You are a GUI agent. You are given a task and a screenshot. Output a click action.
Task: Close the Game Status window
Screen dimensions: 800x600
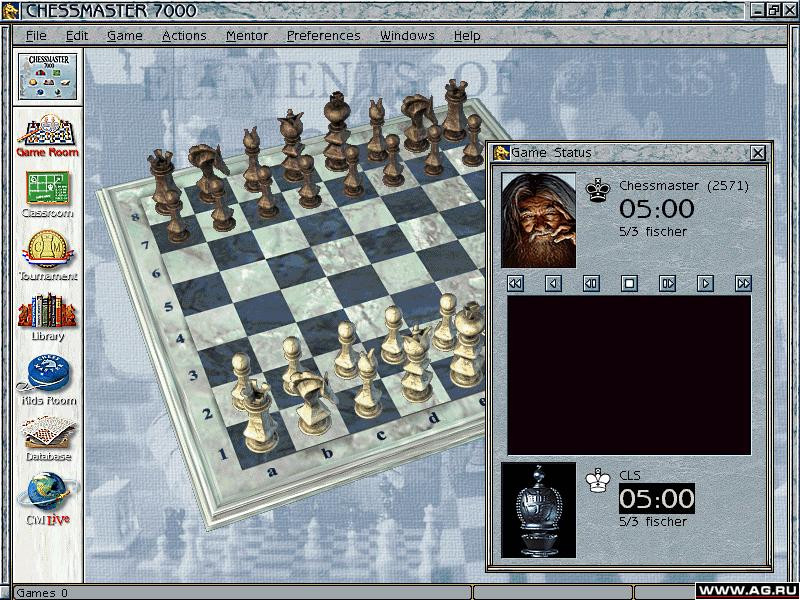click(758, 153)
